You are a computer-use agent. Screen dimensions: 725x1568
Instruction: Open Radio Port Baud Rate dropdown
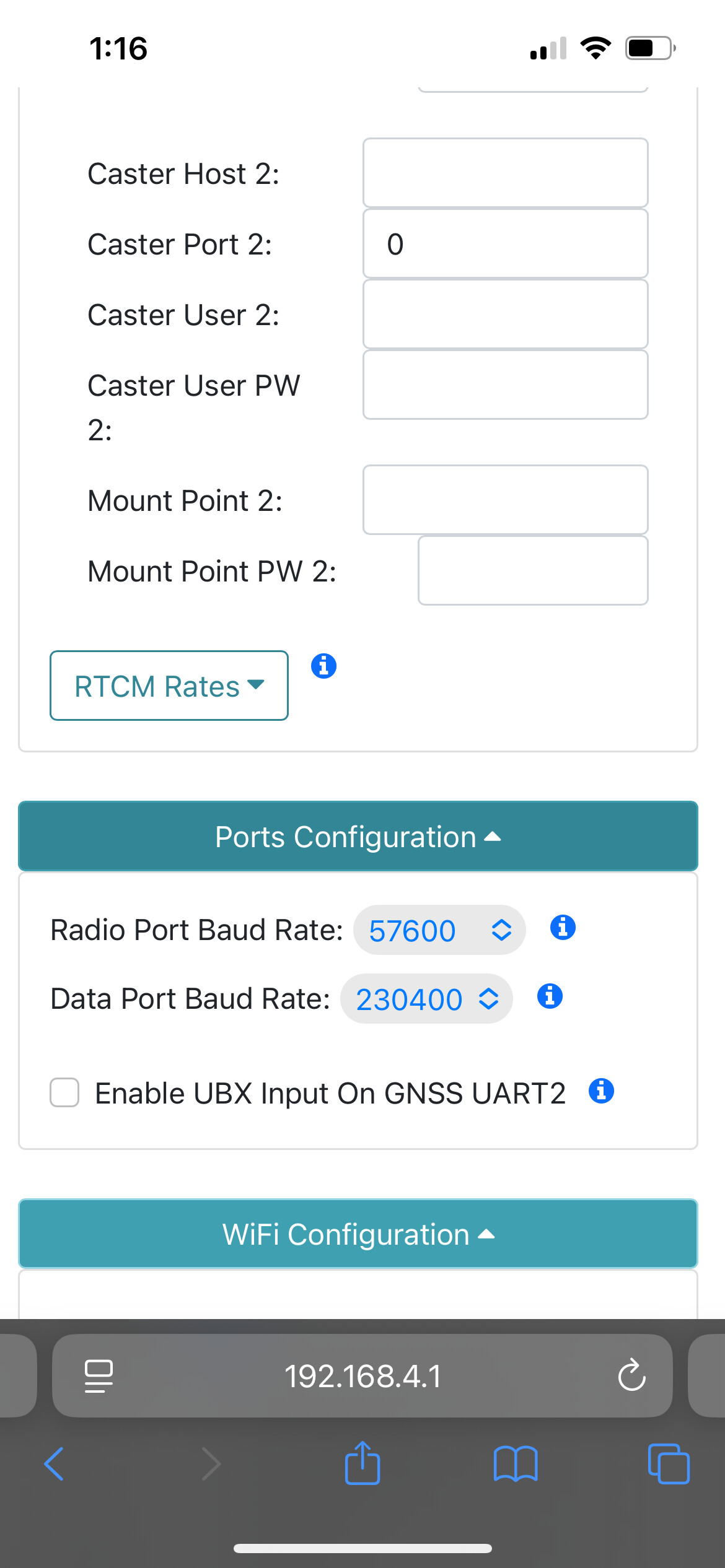pyautogui.click(x=439, y=930)
